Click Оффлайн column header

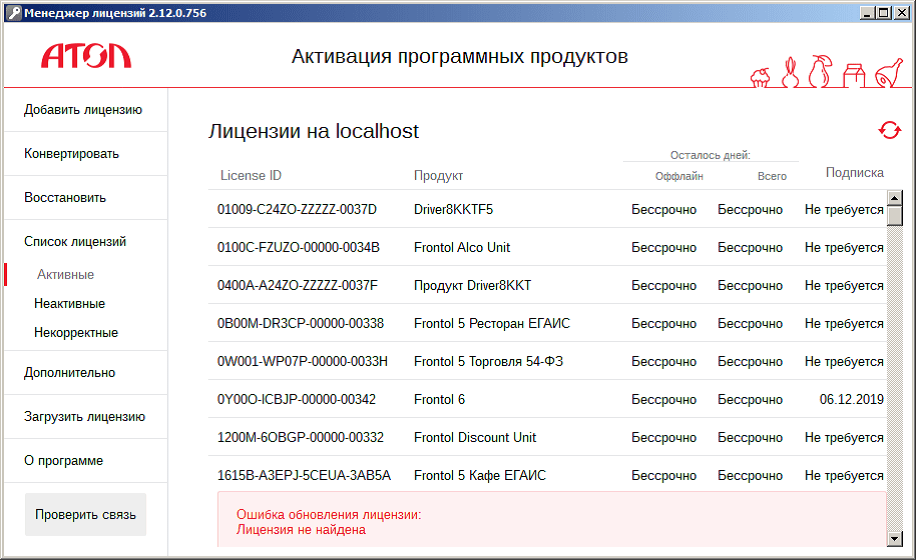pos(679,176)
